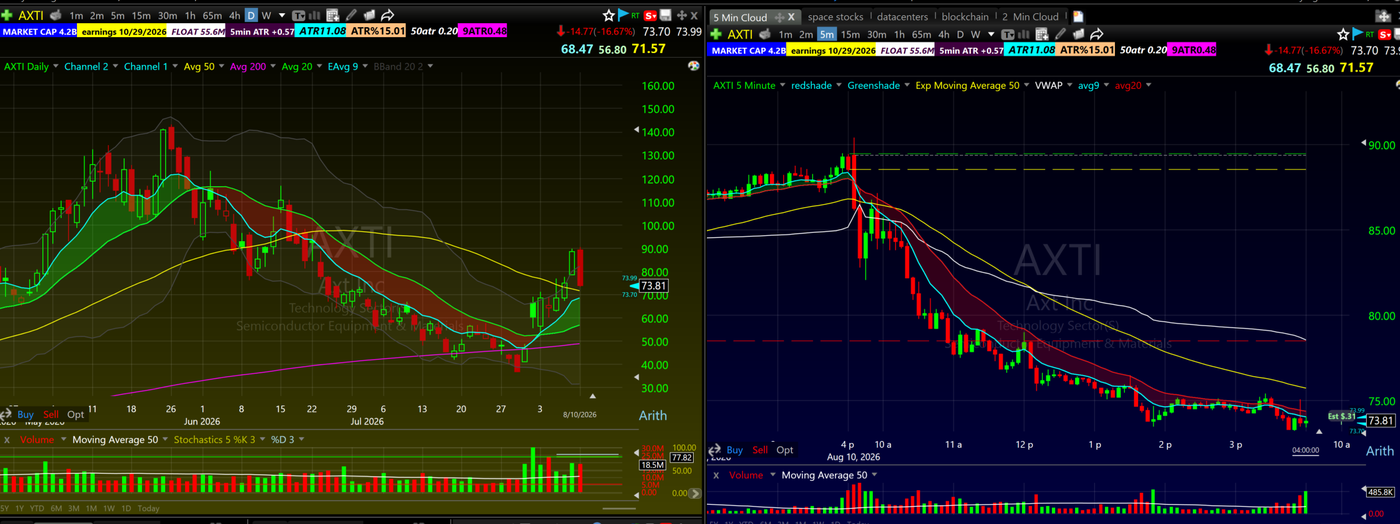Open calendar layout icon in left chart toolbar
1400x524 pixels.
tap(332, 15)
